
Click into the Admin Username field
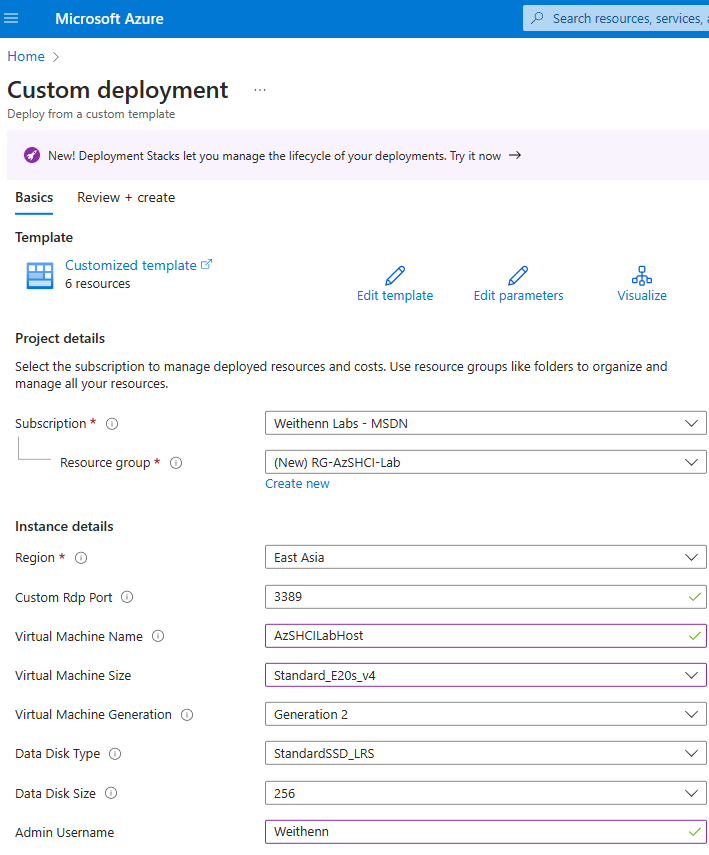point(485,832)
